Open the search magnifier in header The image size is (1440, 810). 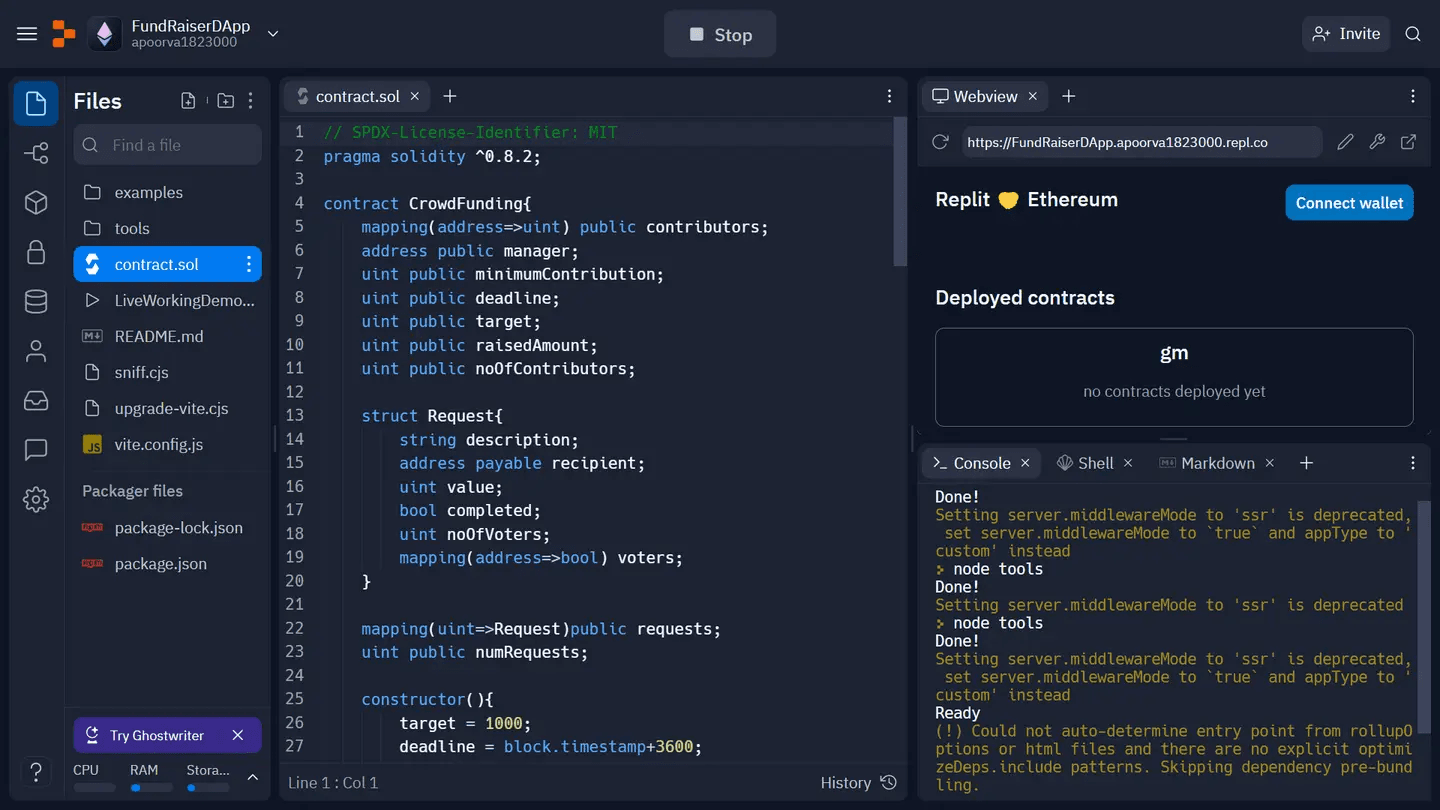(1413, 34)
